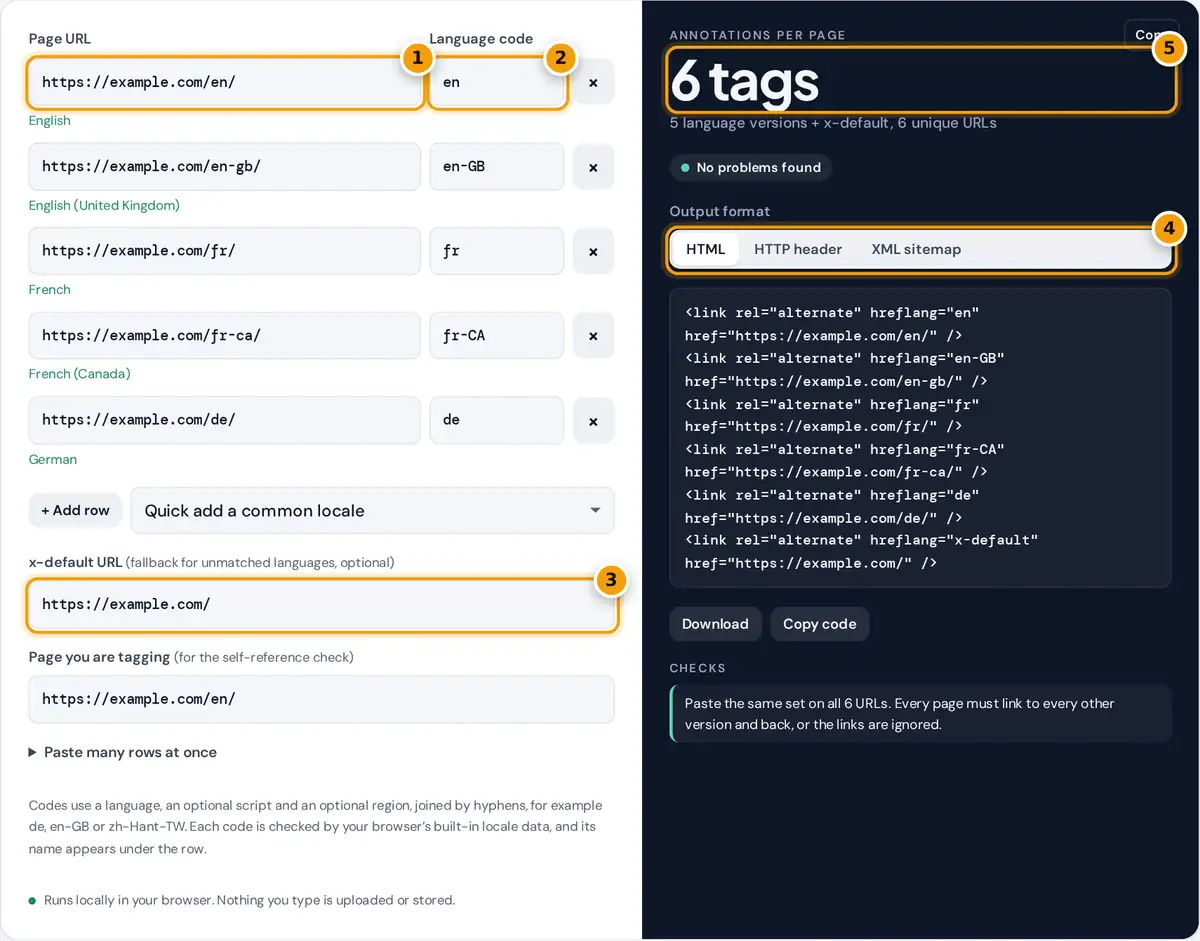Open Quick add a common locale dropdown

372,510
